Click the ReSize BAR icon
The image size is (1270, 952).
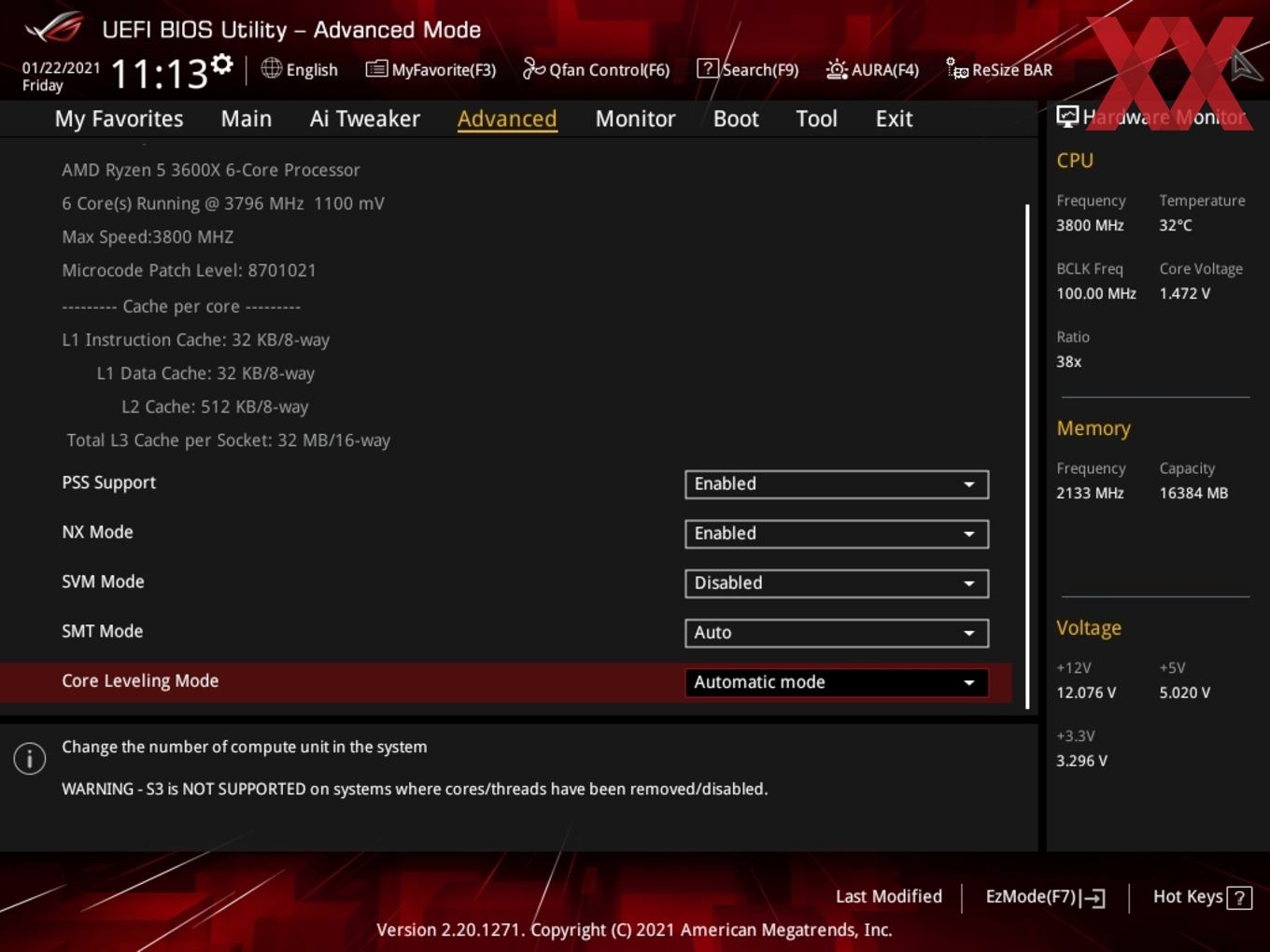point(957,69)
